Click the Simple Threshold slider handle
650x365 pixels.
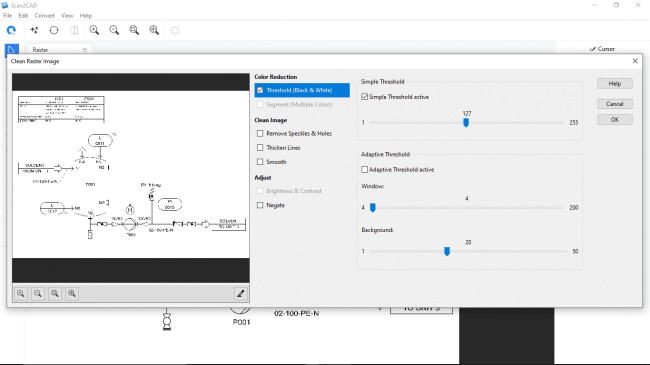click(x=466, y=123)
